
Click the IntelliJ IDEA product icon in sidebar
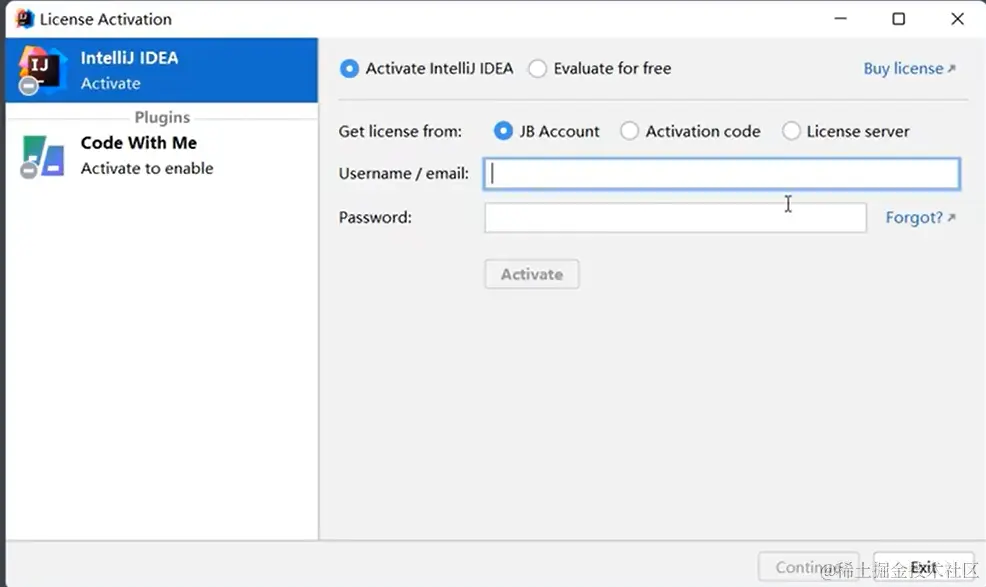coord(43,67)
